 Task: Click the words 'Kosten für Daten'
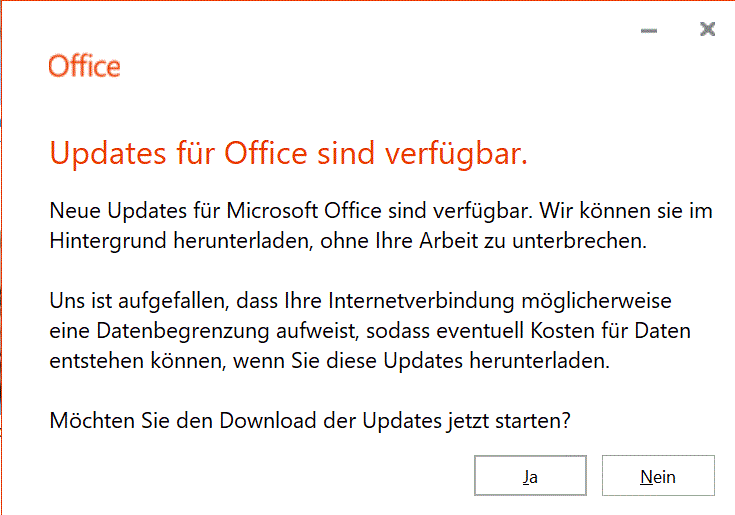click(x=610, y=331)
